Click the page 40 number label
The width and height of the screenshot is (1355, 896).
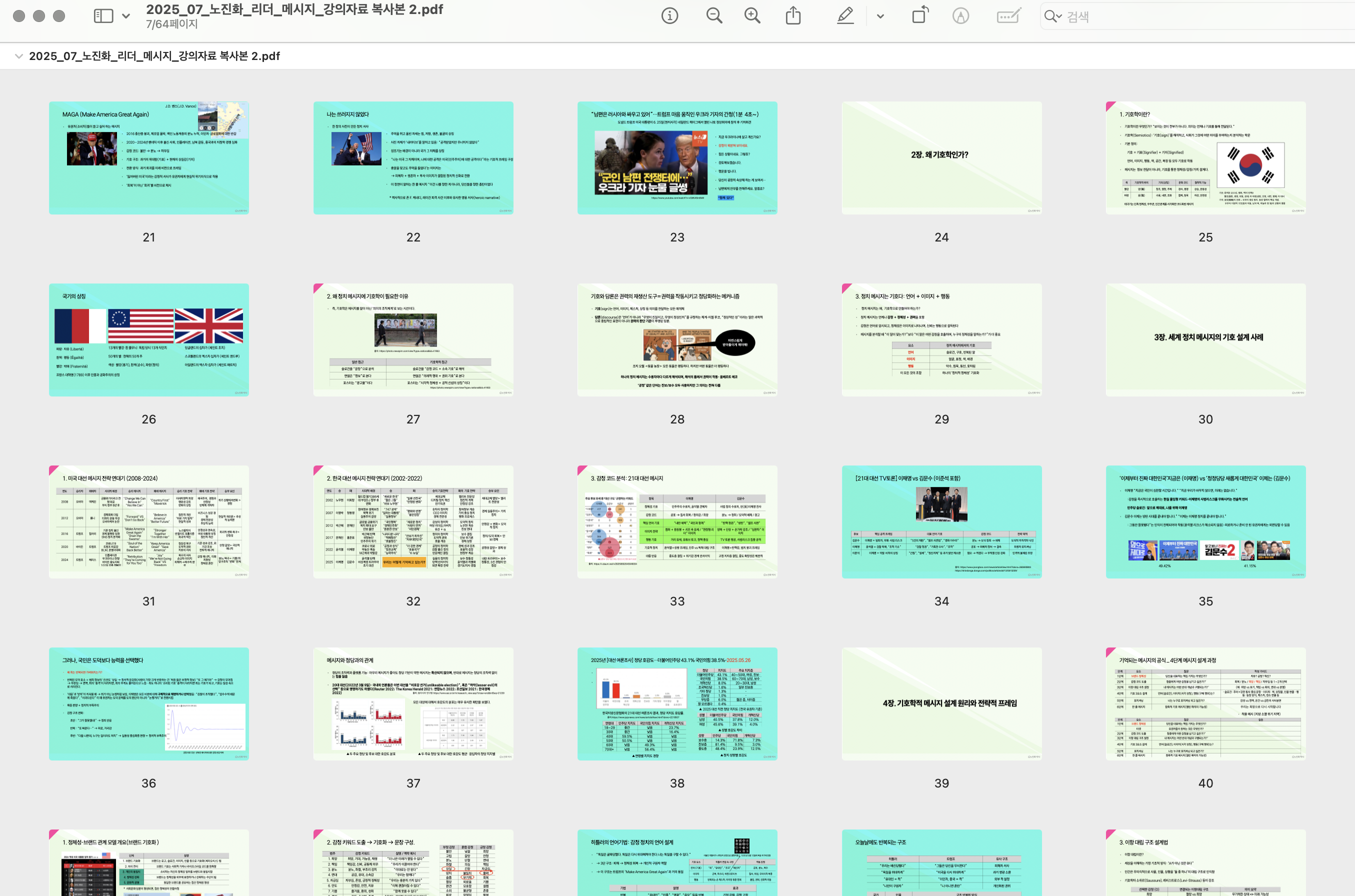pyautogui.click(x=1205, y=783)
